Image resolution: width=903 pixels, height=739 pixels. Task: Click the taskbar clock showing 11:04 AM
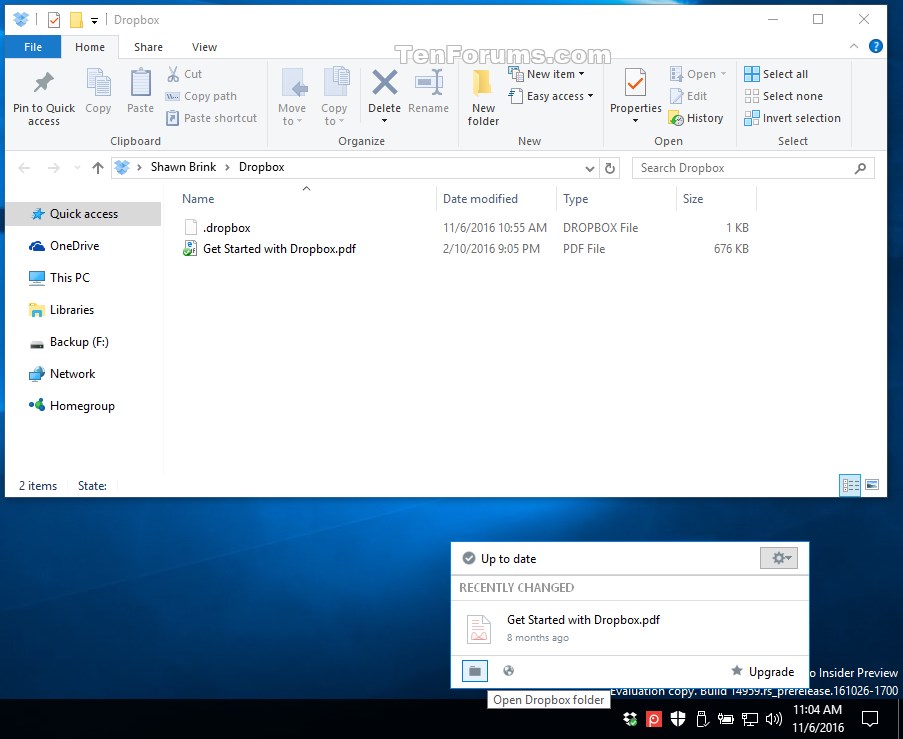point(817,718)
